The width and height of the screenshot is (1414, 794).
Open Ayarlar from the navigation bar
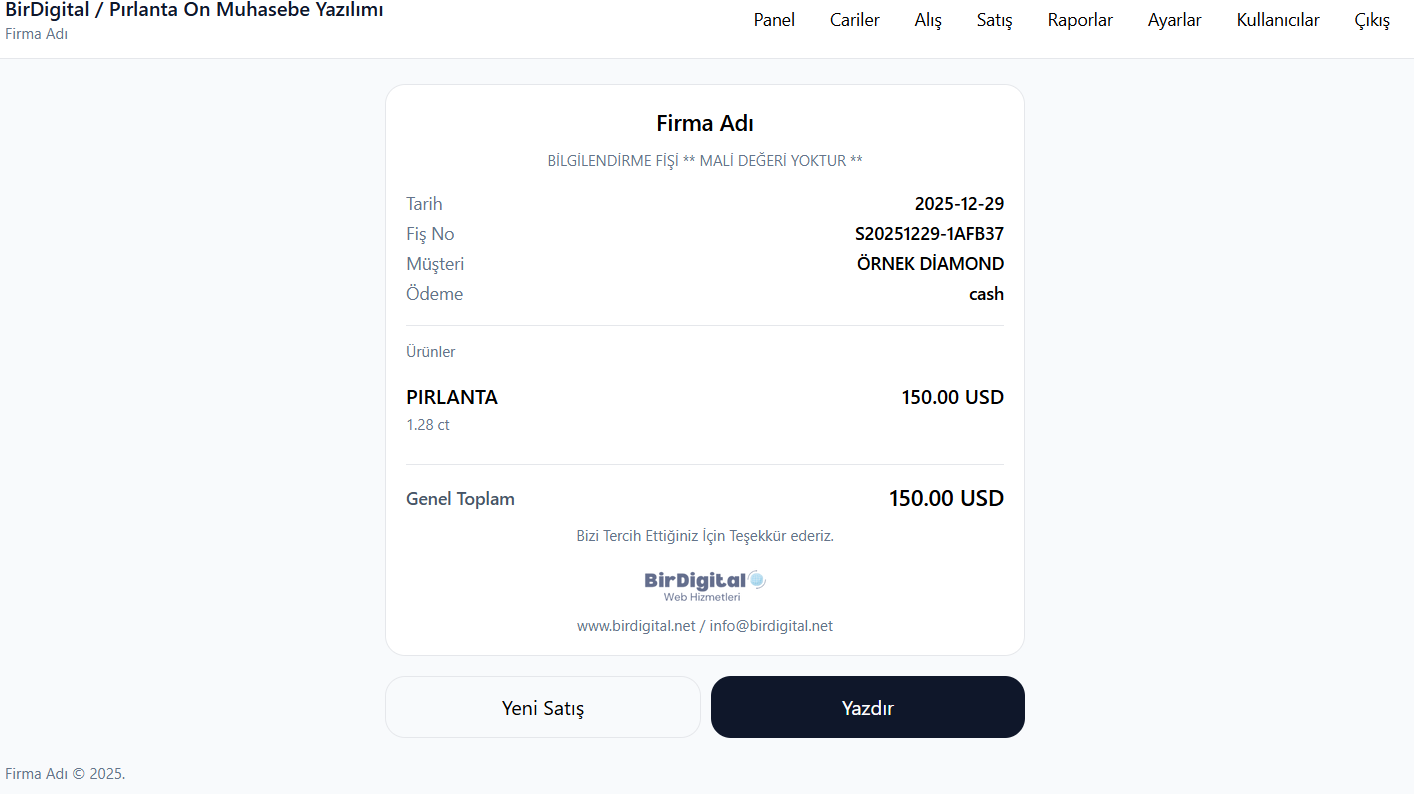click(x=1175, y=20)
